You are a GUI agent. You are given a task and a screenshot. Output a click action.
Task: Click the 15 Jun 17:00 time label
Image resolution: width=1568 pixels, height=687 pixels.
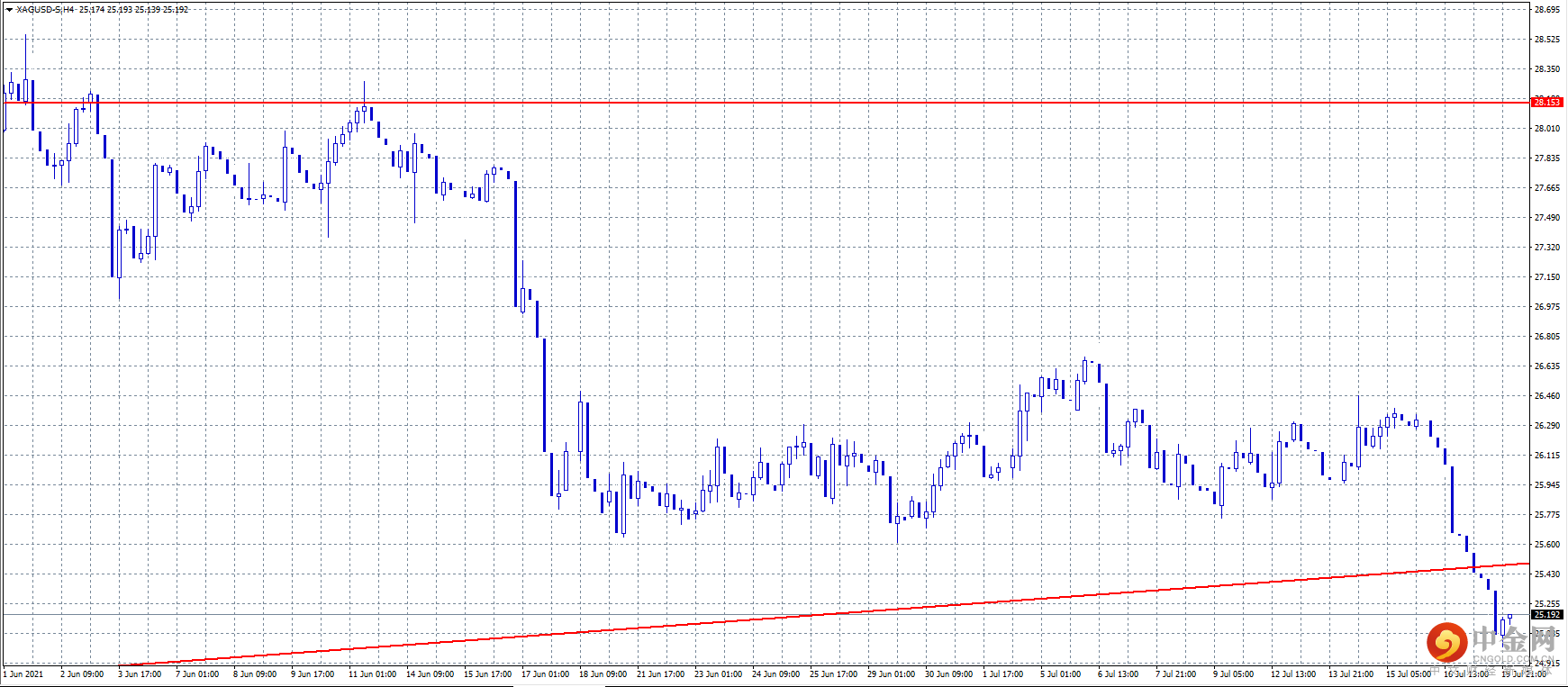(487, 674)
